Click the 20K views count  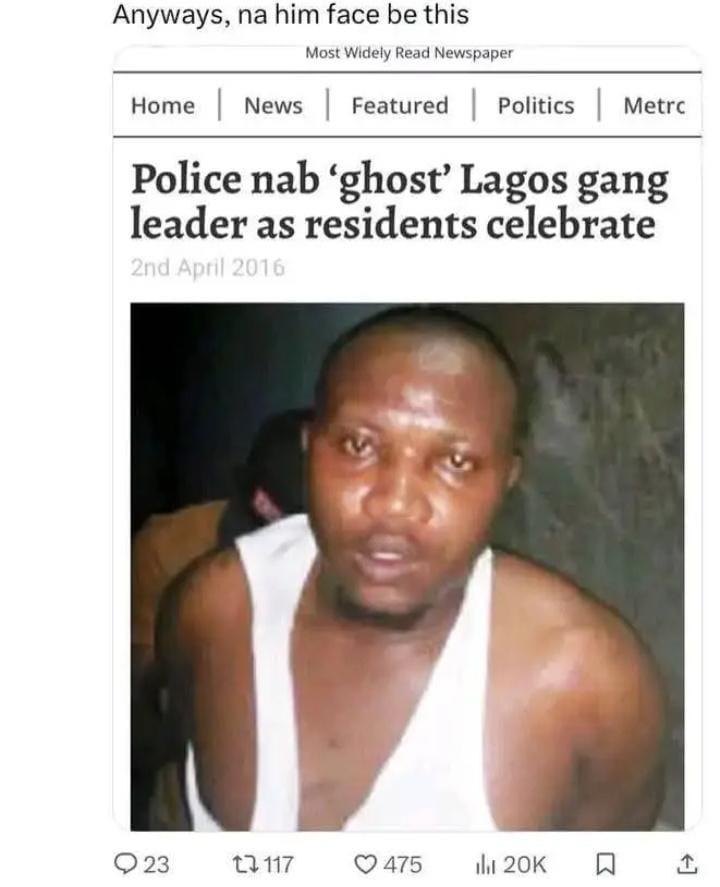pyautogui.click(x=524, y=865)
